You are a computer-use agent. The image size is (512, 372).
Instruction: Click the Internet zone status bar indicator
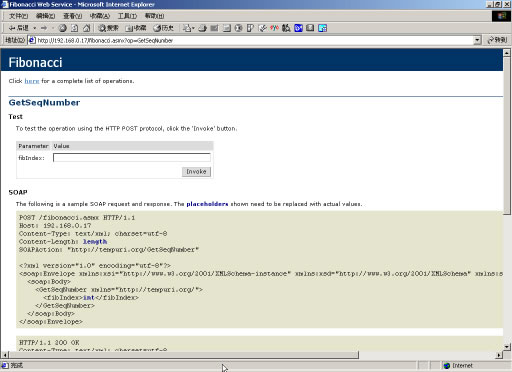458,366
